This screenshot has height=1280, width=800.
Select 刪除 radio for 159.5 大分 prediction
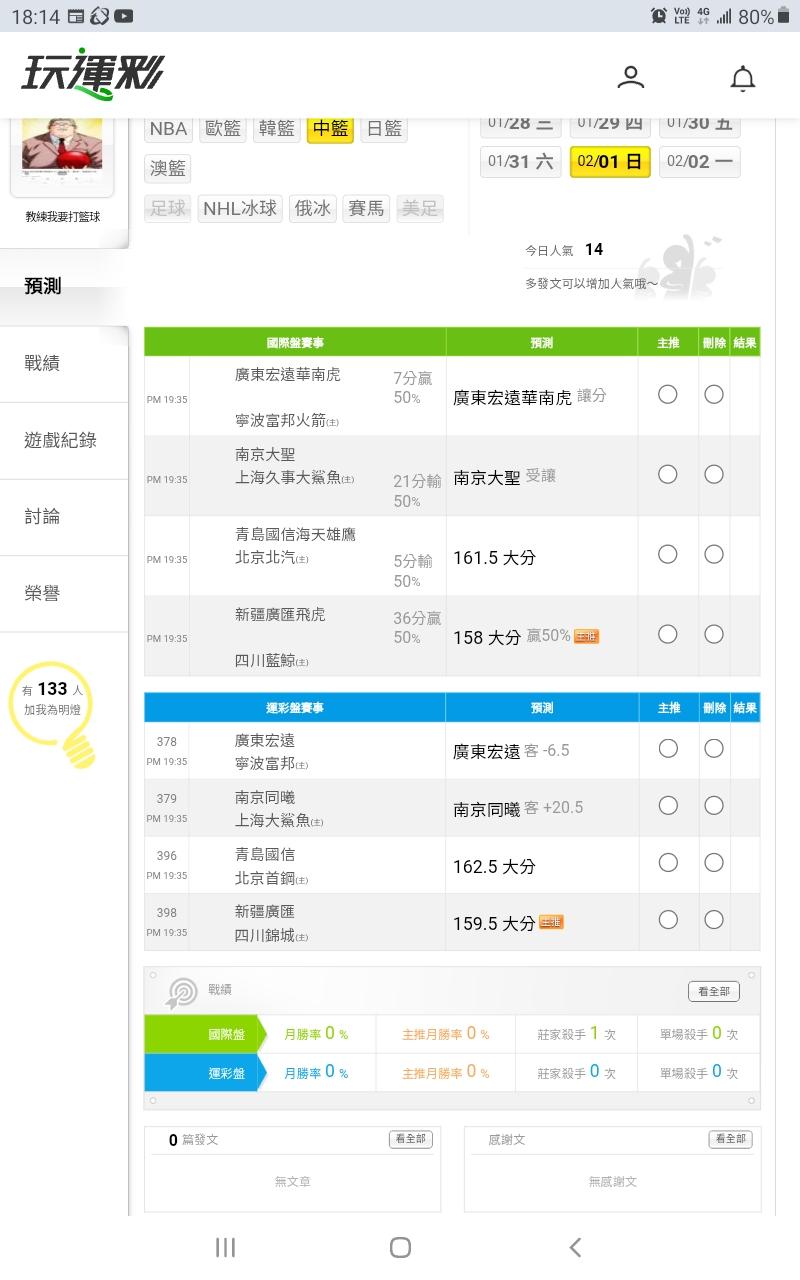click(714, 919)
